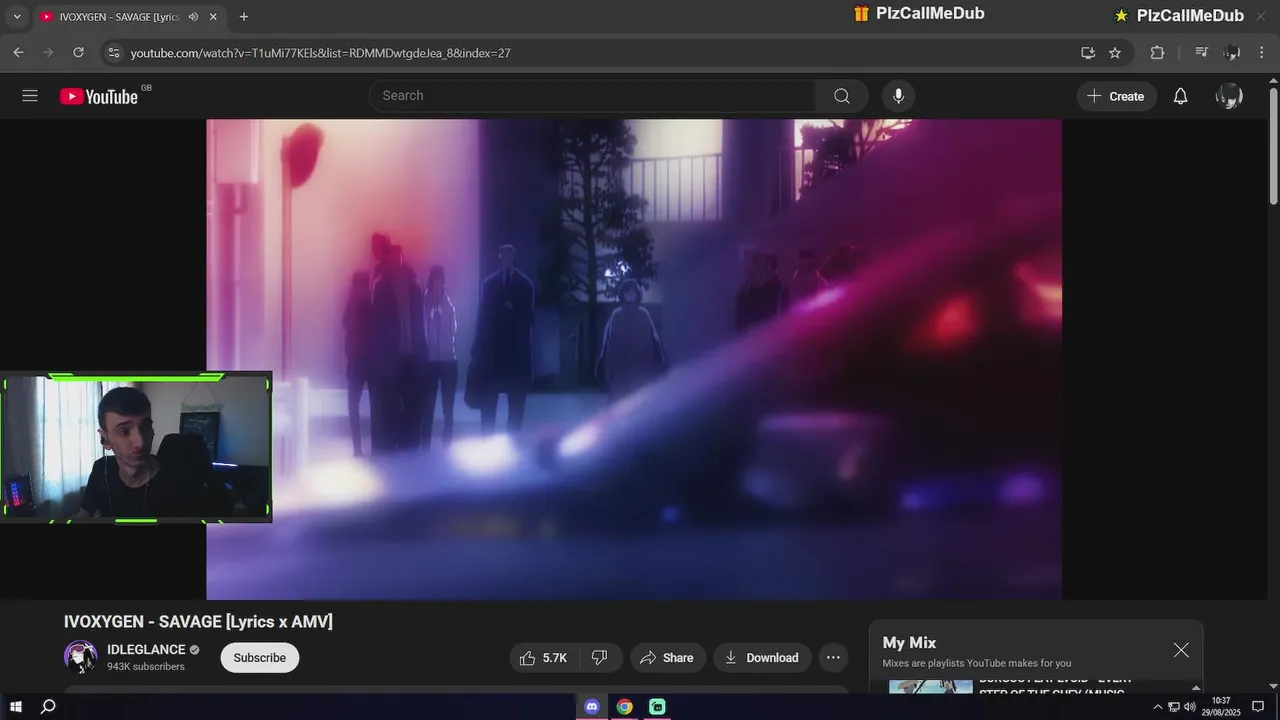Open volume control tray icon

pos(1190,707)
